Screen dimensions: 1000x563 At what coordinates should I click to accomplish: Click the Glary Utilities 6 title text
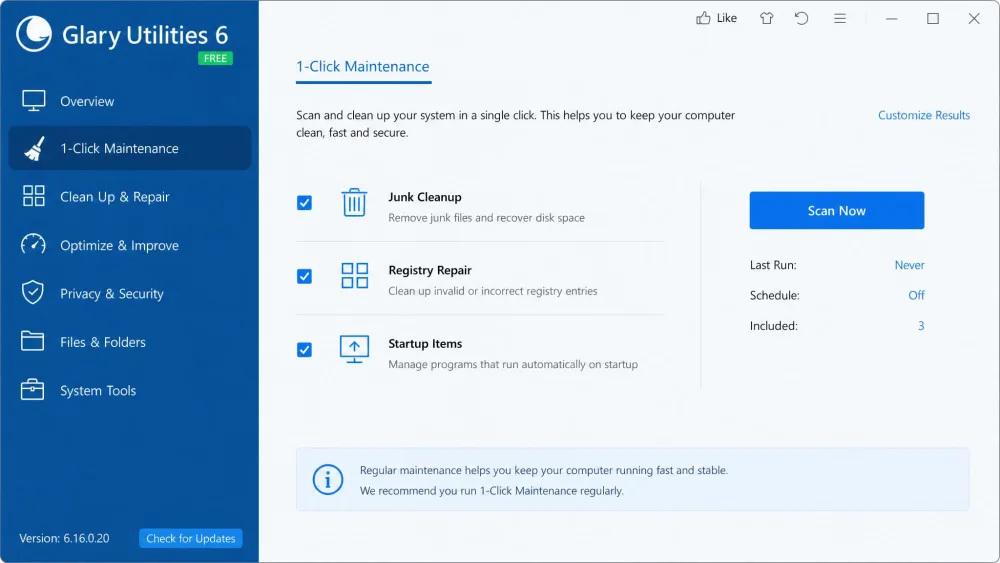click(145, 35)
